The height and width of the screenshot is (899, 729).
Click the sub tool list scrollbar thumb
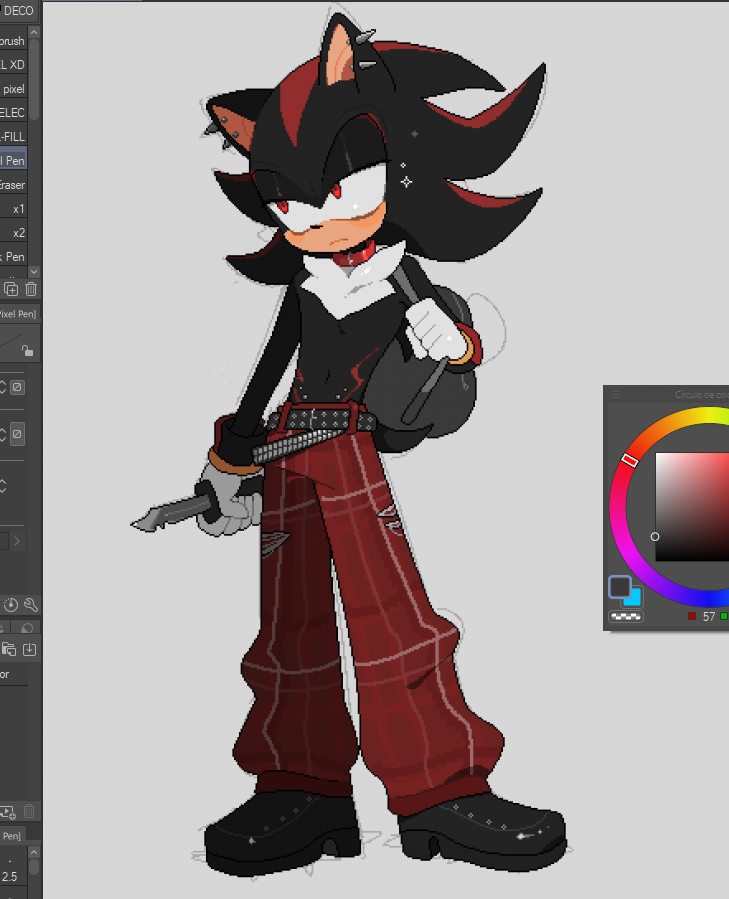(34, 79)
